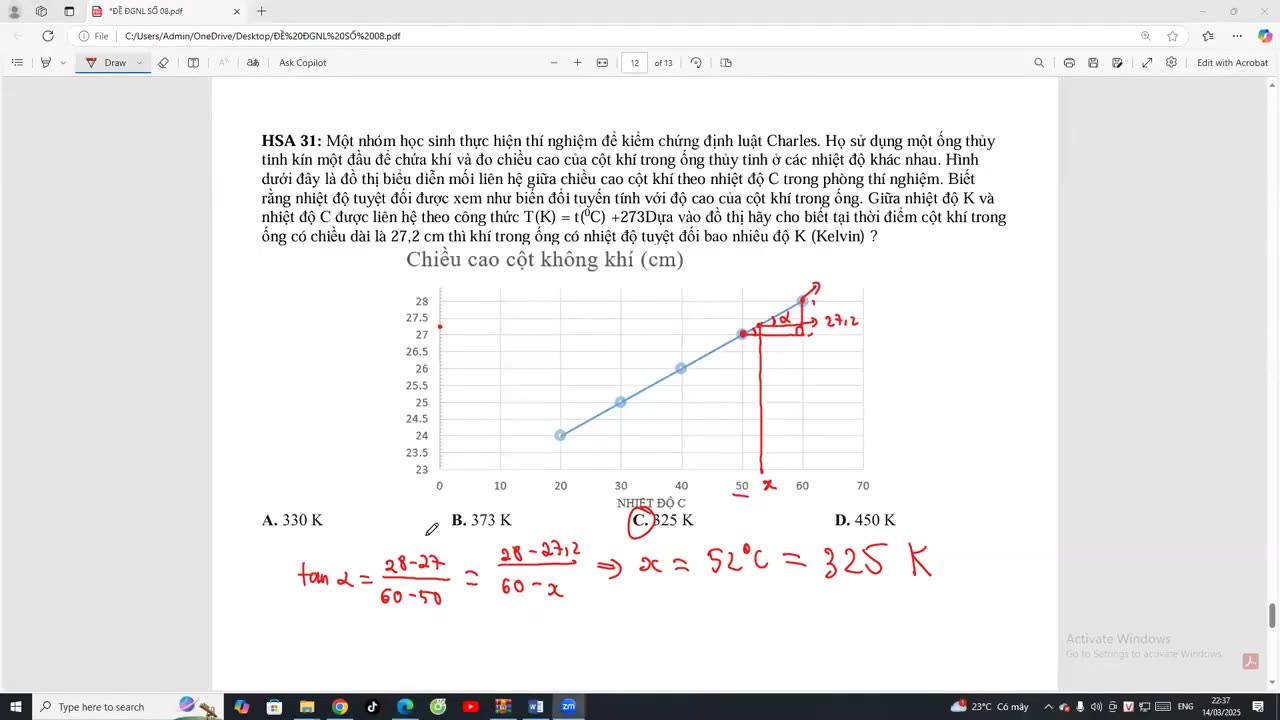
Task: Open the volume control
Action: tap(1096, 707)
